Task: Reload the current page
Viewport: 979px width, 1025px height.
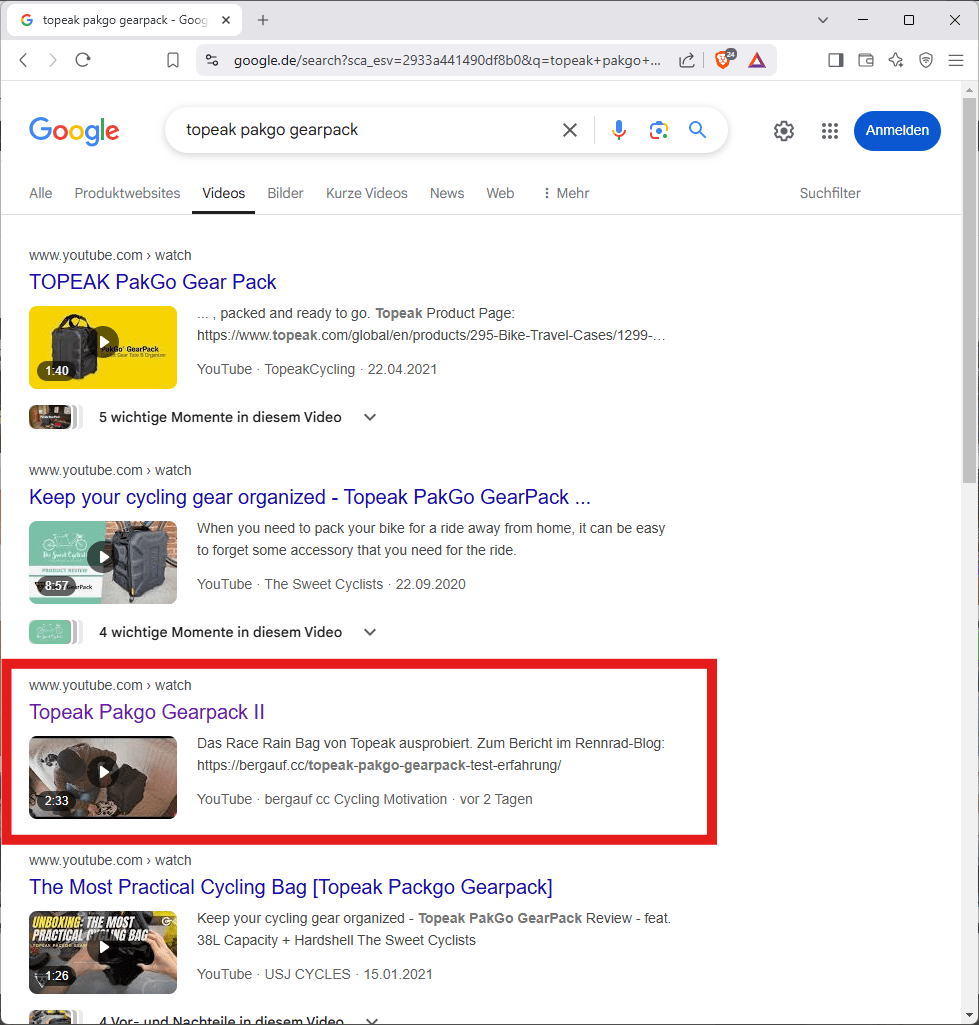Action: pyautogui.click(x=83, y=60)
